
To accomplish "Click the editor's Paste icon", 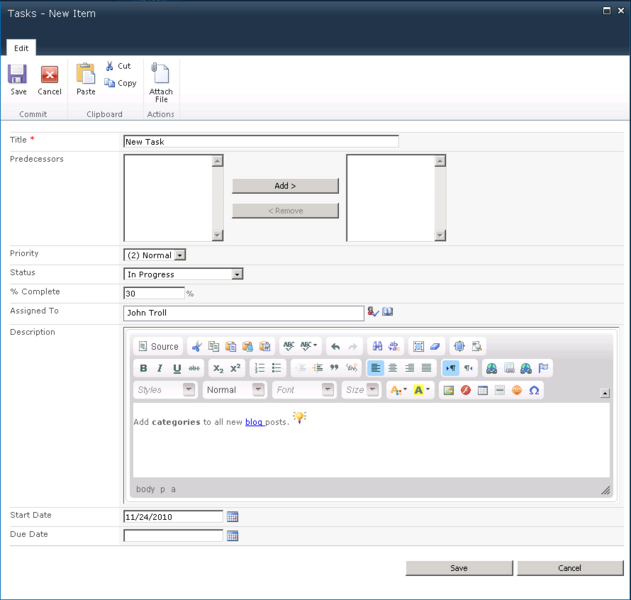I will pos(231,346).
